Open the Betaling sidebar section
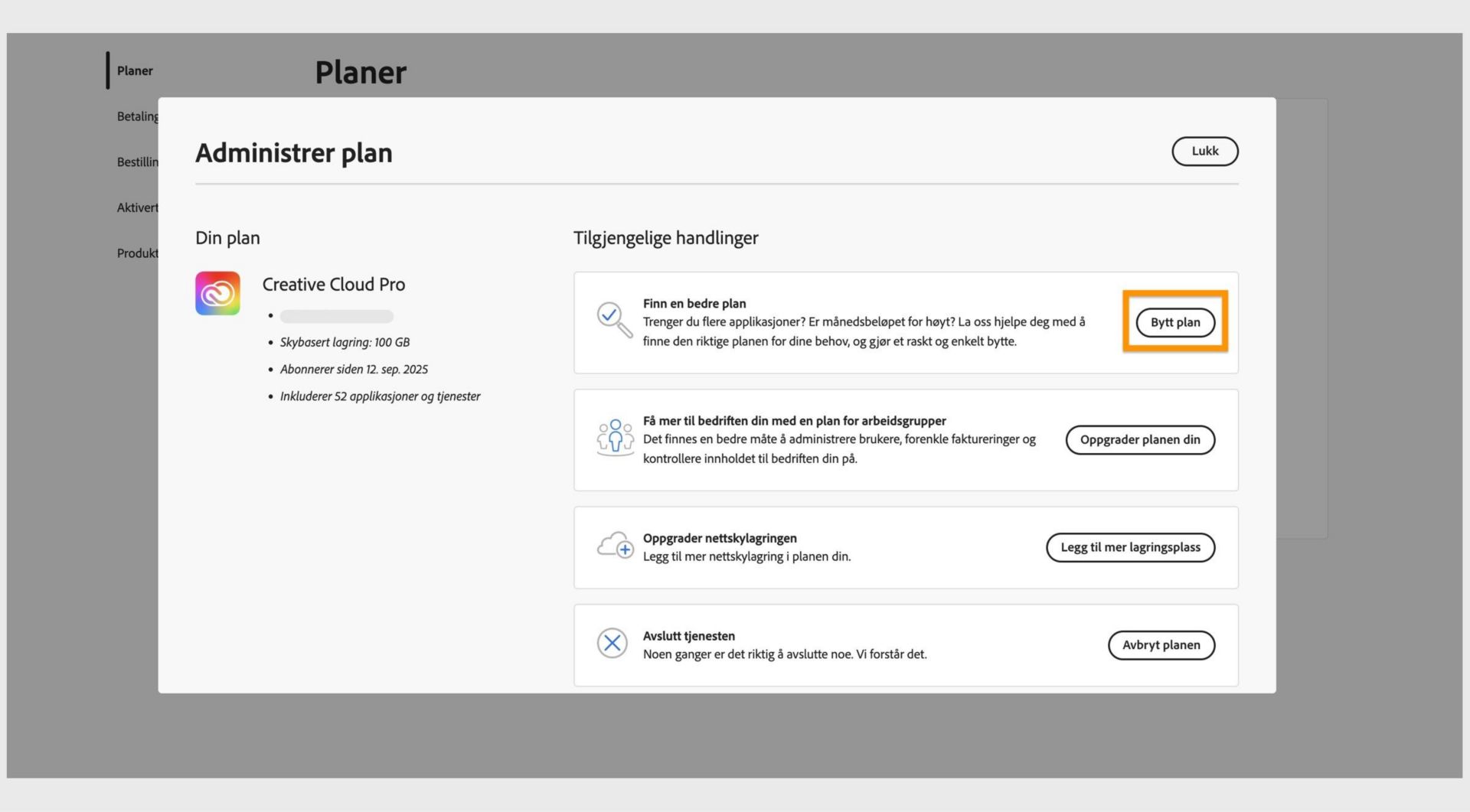The height and width of the screenshot is (812, 1470). click(138, 116)
